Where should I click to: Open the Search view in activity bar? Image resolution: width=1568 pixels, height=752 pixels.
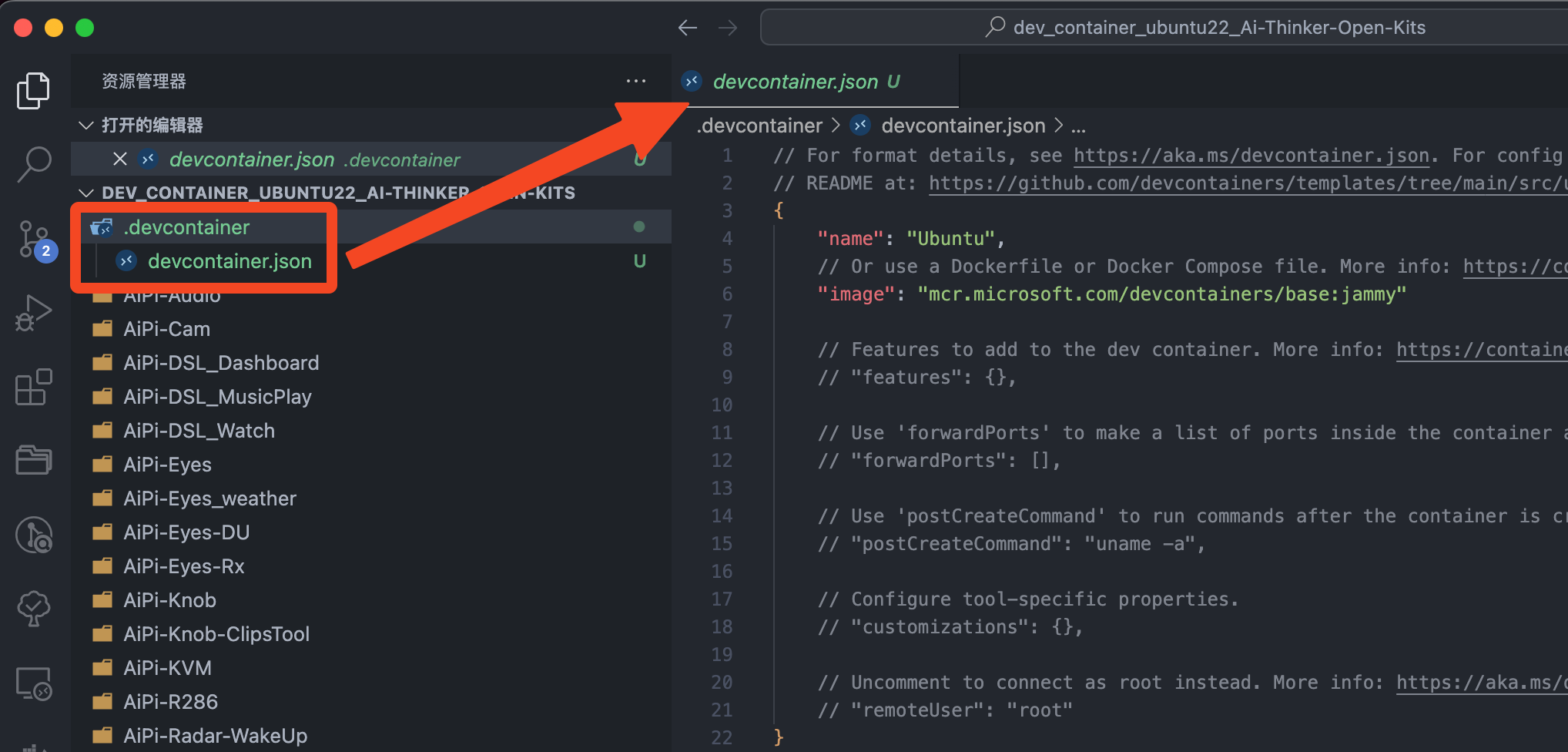pyautogui.click(x=33, y=164)
